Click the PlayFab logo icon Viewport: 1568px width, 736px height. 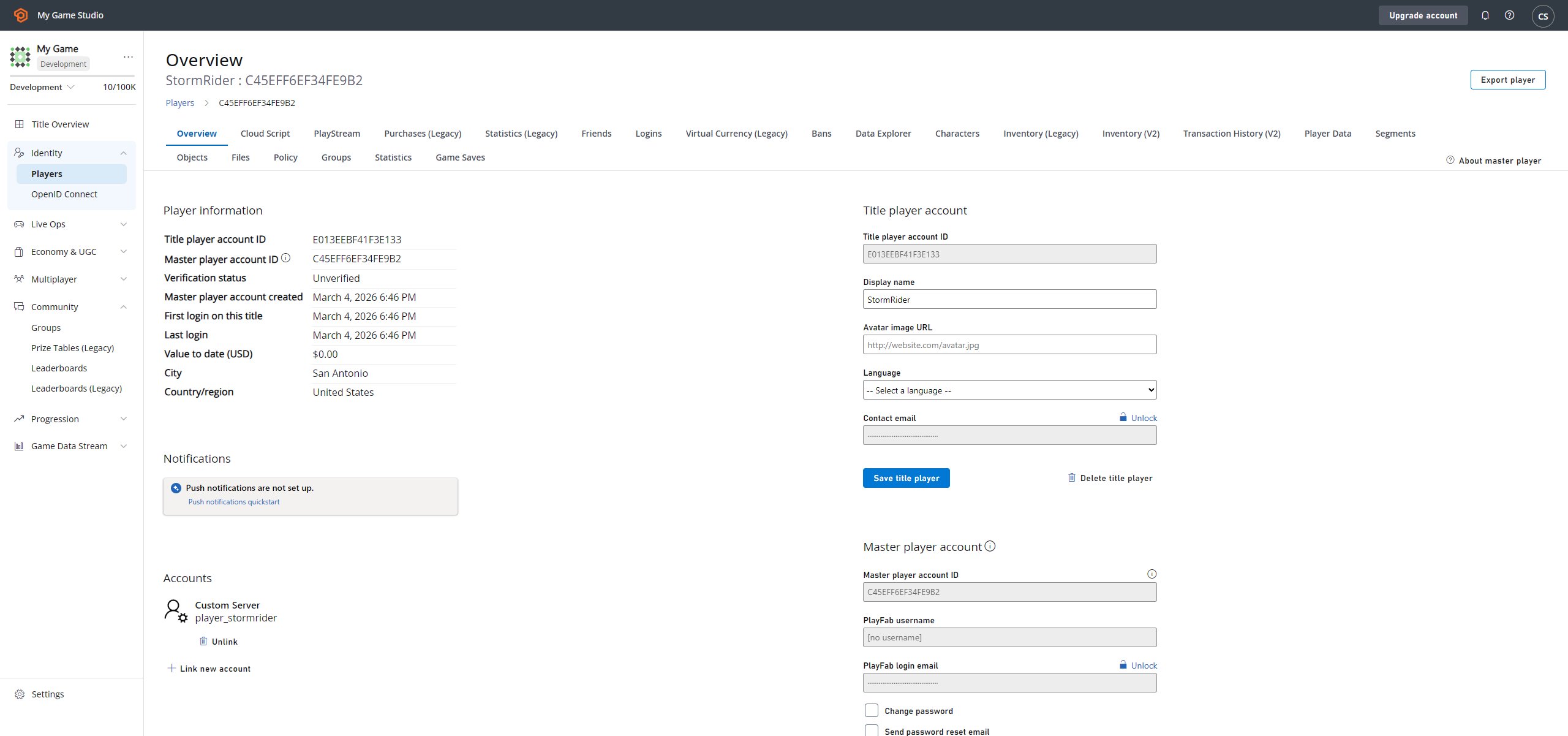tap(21, 15)
